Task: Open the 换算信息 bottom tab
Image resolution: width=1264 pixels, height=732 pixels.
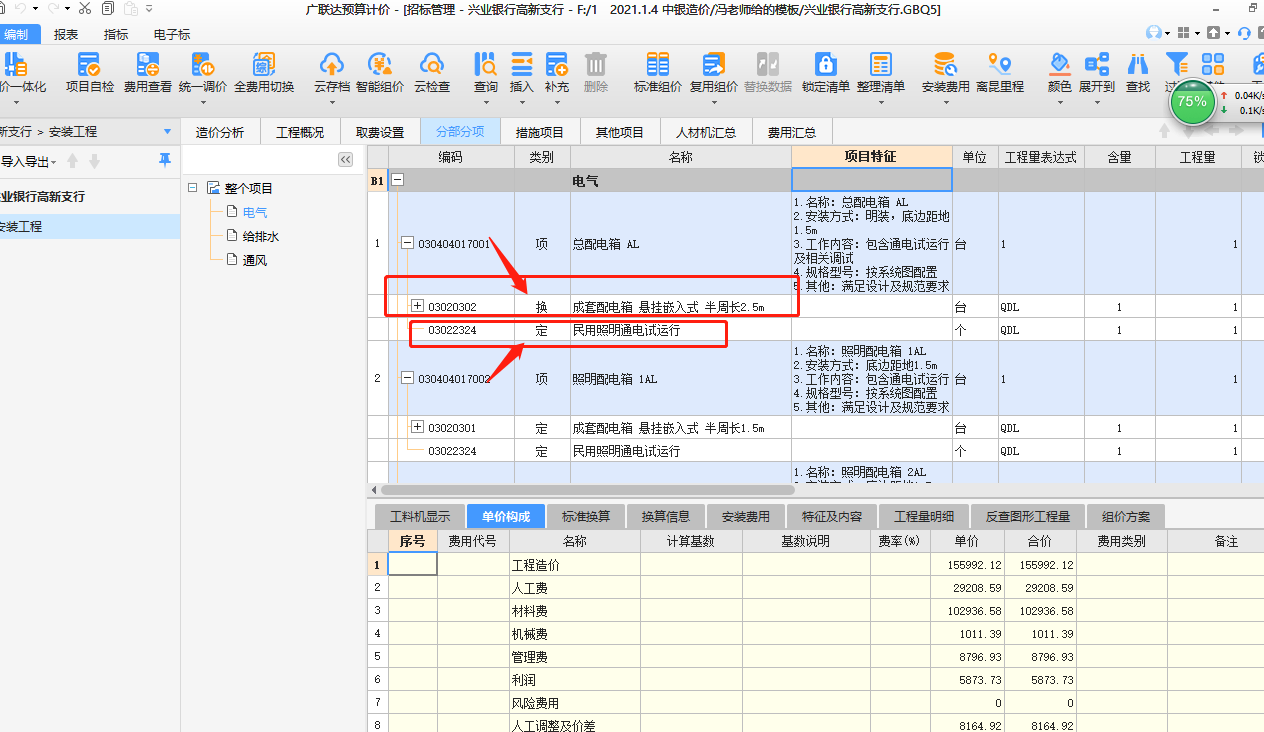Action: click(x=666, y=516)
